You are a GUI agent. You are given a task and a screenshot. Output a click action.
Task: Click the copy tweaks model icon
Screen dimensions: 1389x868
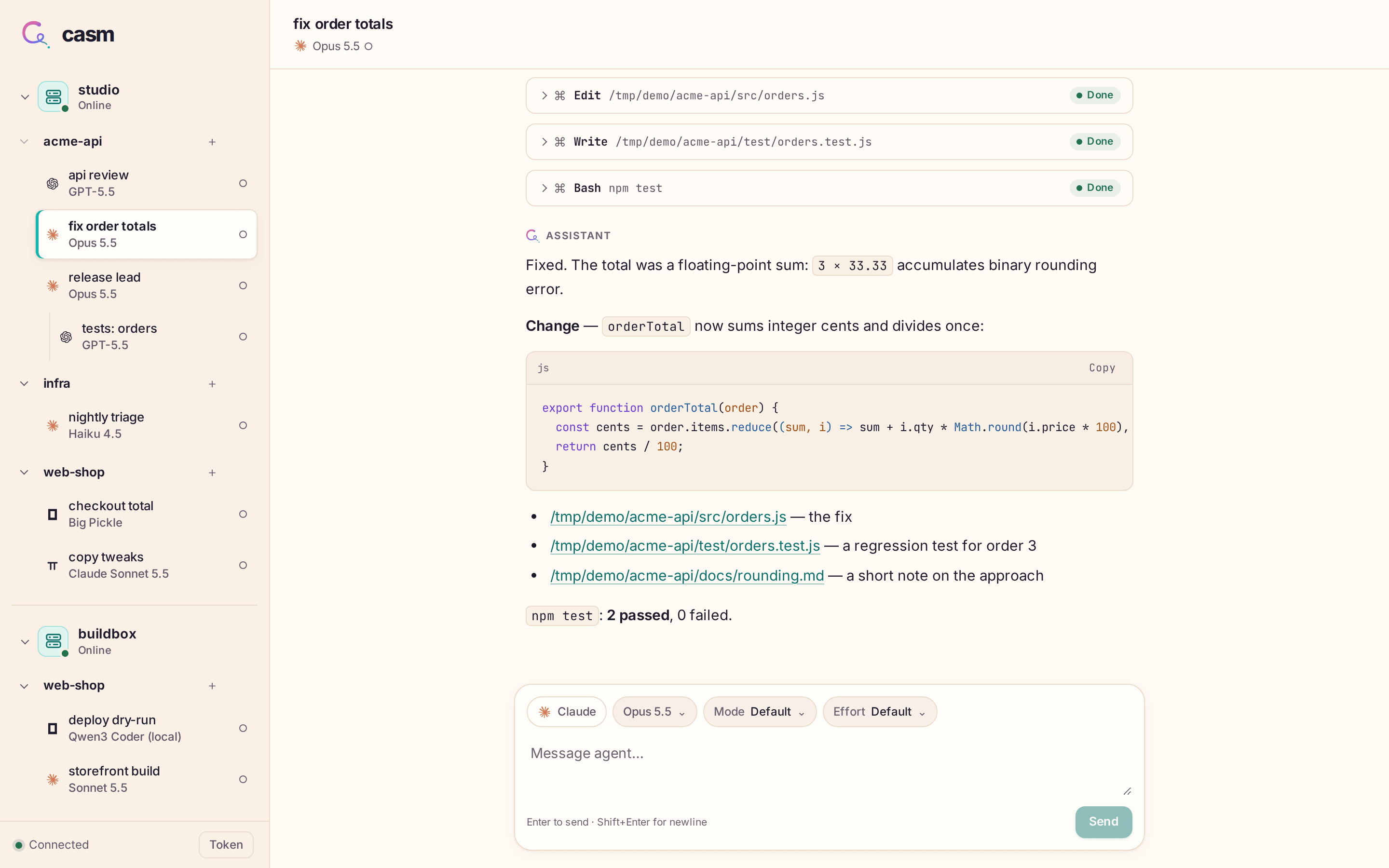(x=52, y=566)
